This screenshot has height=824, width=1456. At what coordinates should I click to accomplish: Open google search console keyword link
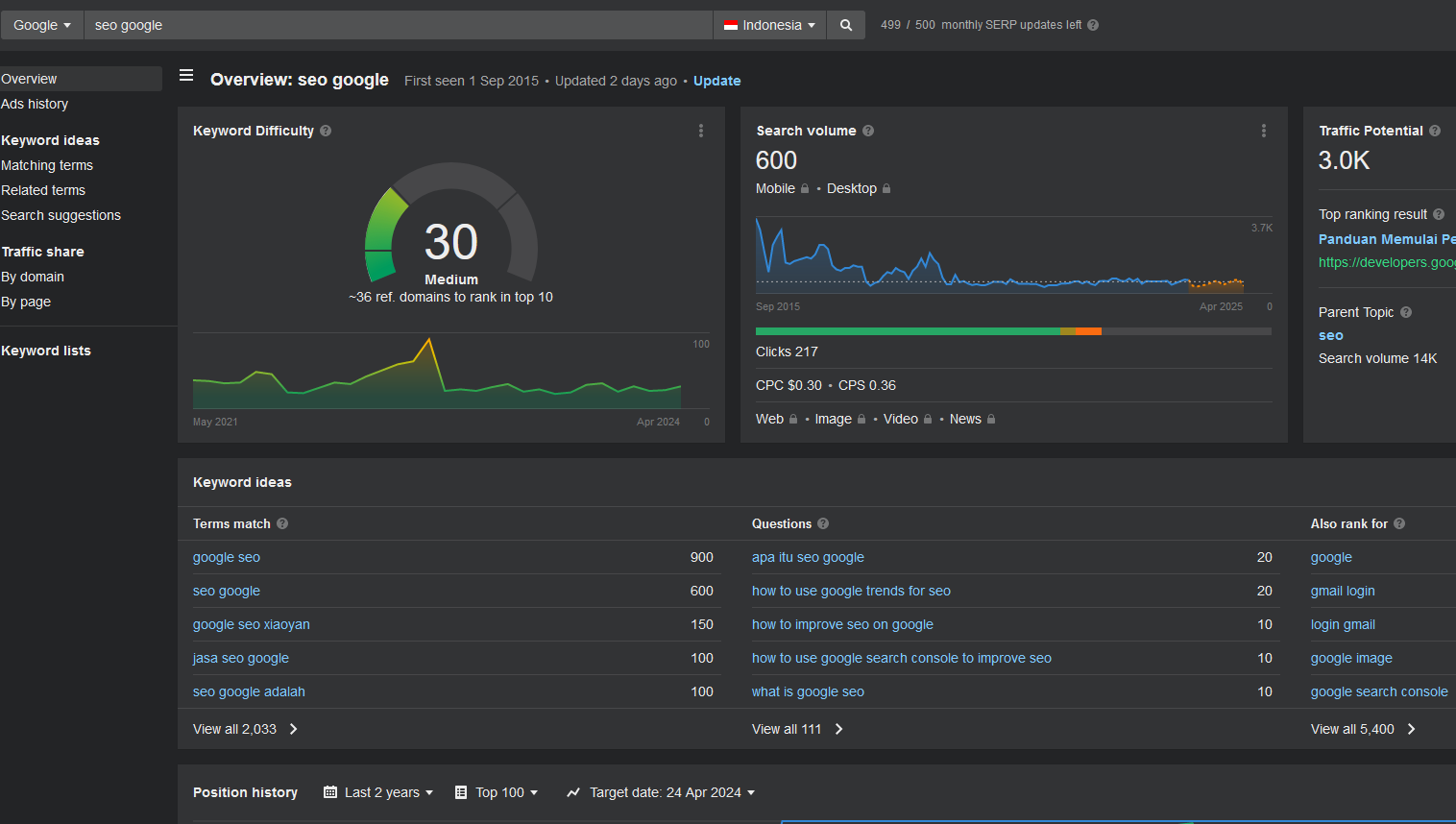click(1379, 691)
